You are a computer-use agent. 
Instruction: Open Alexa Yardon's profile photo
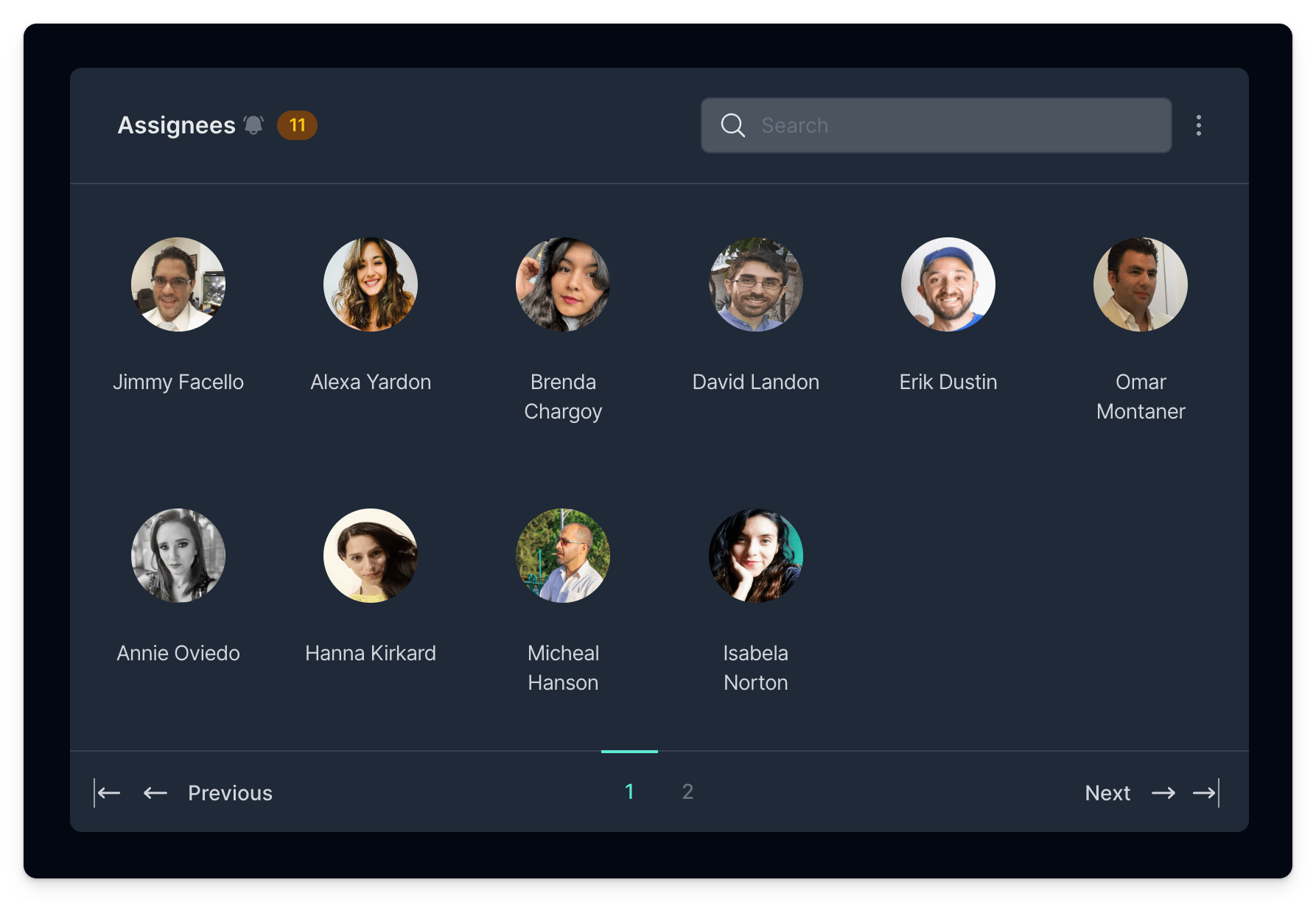371,284
